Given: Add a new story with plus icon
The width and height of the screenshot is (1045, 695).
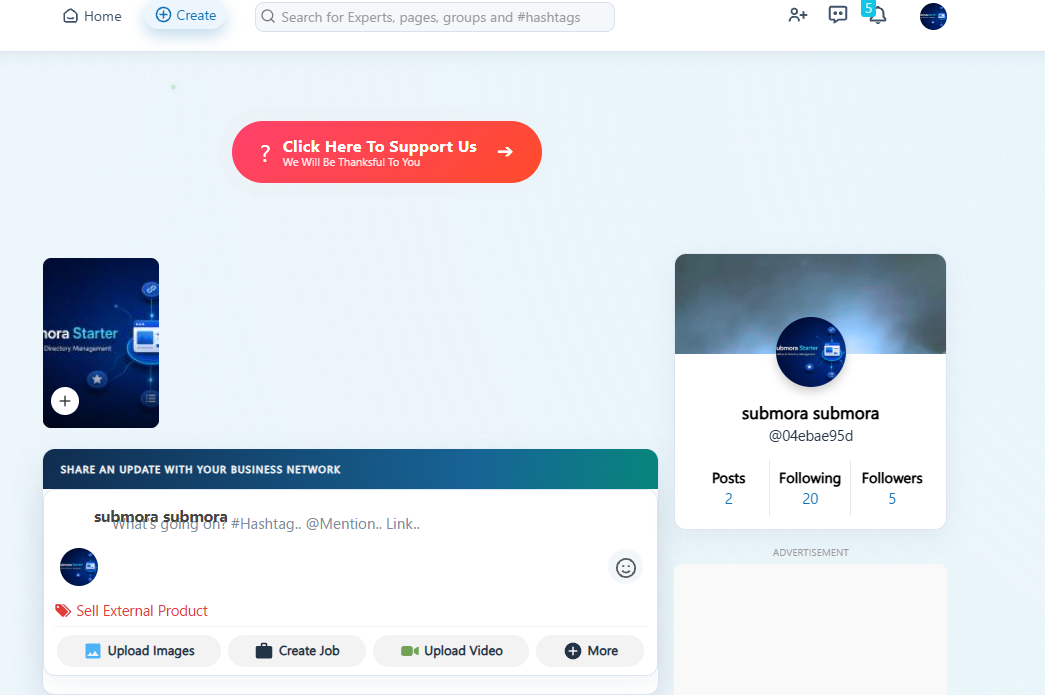Looking at the screenshot, I should [65, 401].
